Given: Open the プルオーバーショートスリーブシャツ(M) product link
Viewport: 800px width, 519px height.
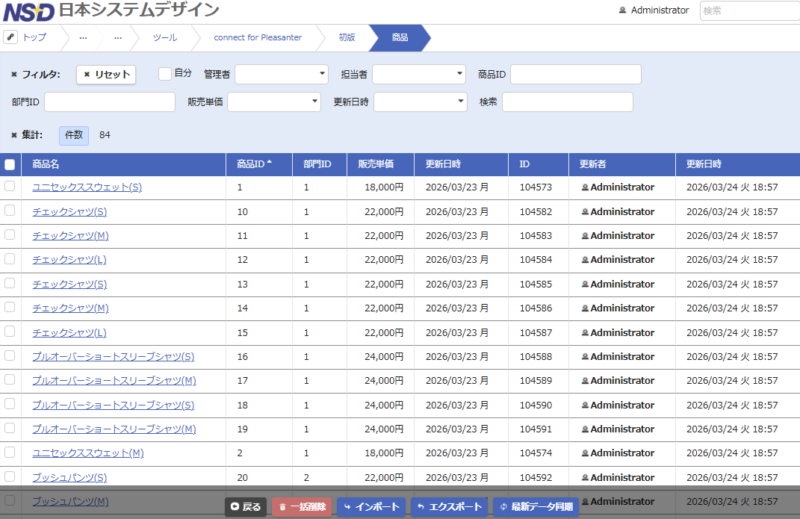Looking at the screenshot, I should click(x=114, y=380).
